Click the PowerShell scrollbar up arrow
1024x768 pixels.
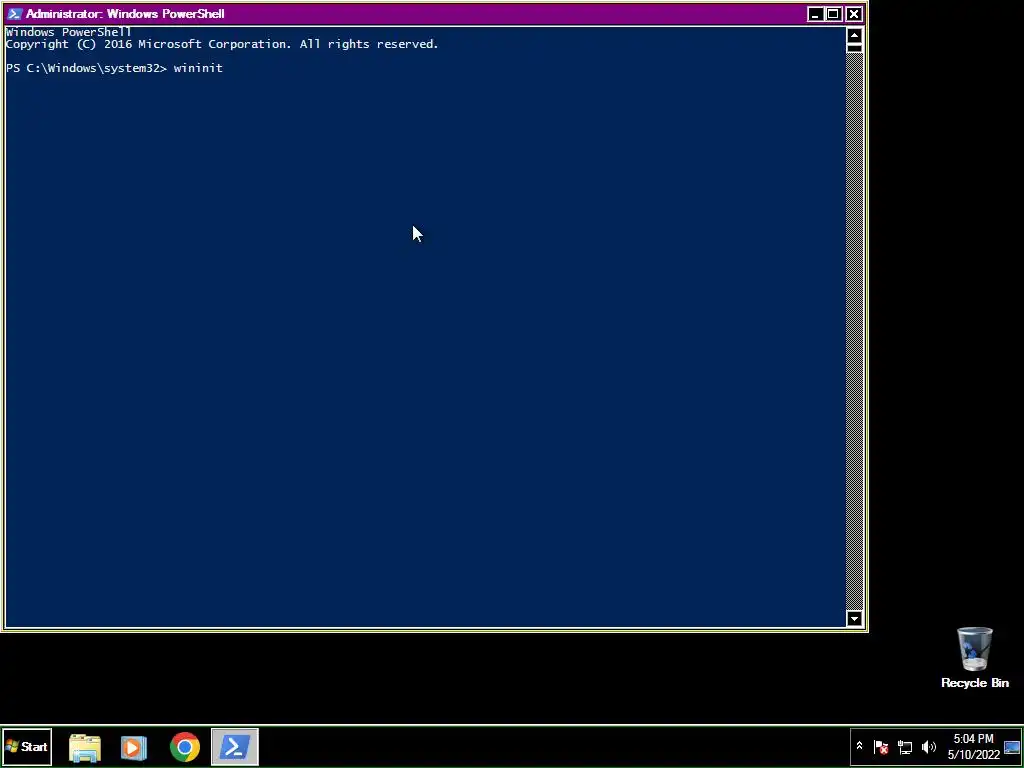tap(854, 35)
